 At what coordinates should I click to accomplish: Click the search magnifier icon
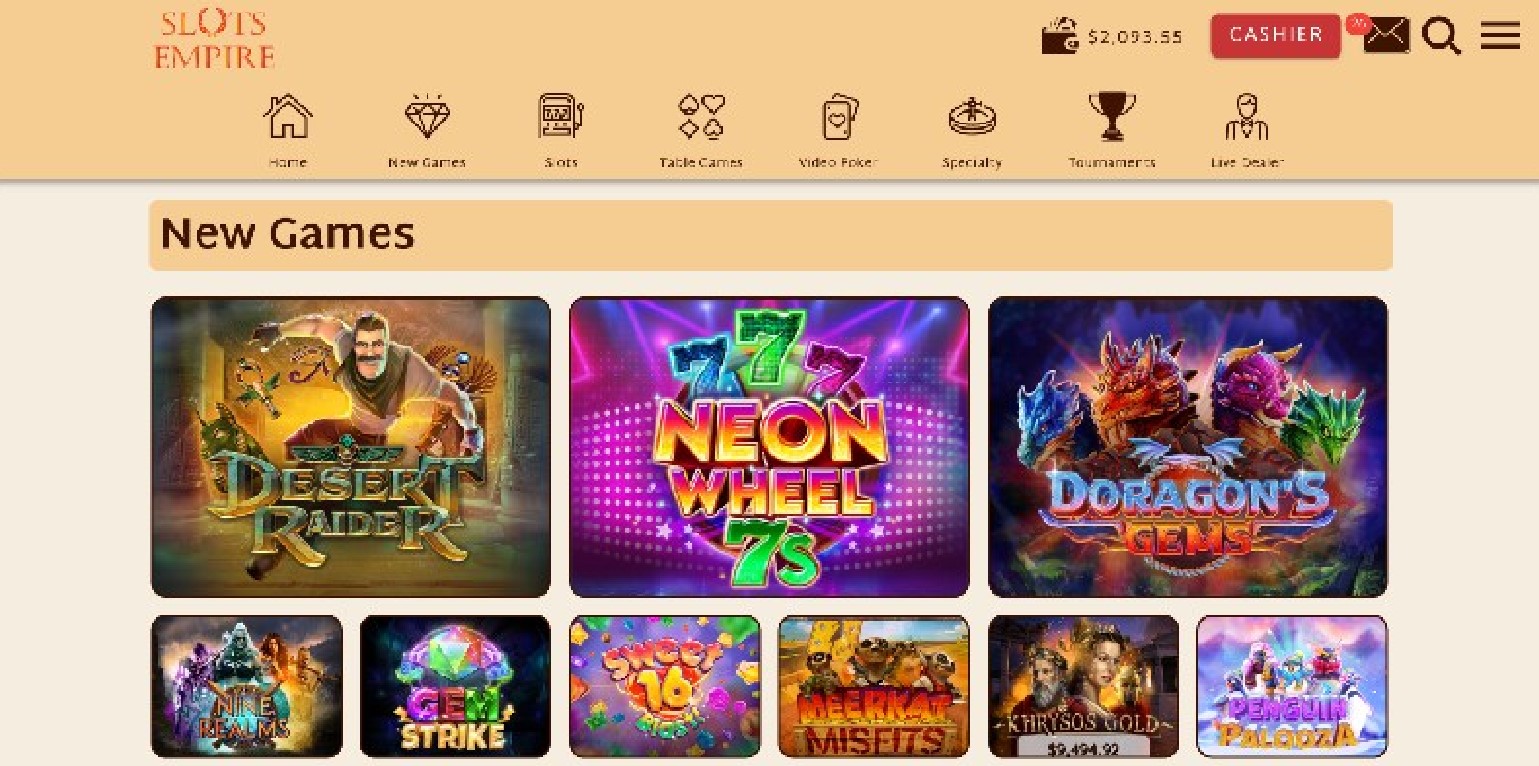pos(1441,36)
